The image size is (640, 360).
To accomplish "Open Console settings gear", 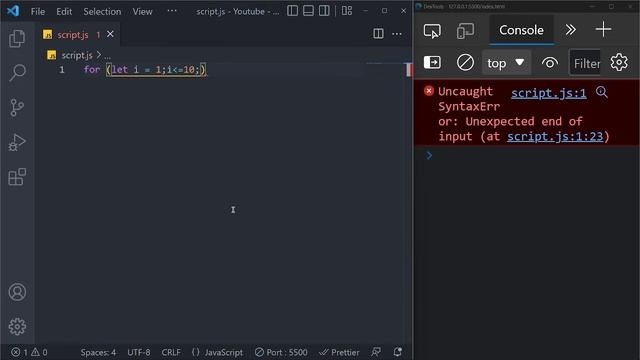I will pyautogui.click(x=619, y=62).
